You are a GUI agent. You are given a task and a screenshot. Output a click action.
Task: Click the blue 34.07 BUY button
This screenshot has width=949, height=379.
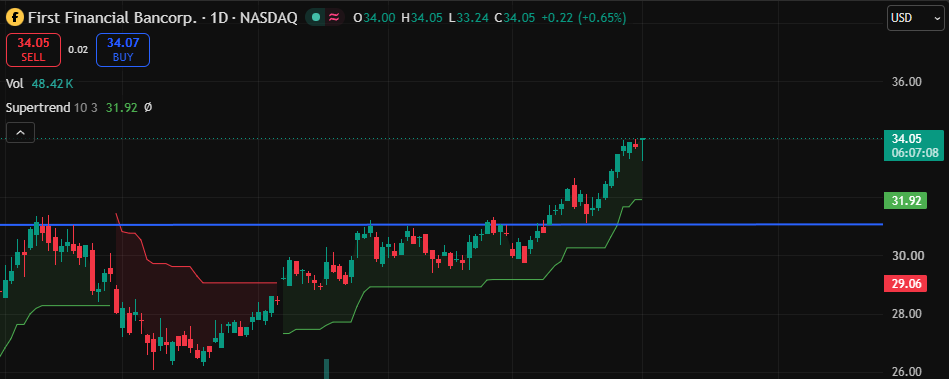pyautogui.click(x=122, y=50)
